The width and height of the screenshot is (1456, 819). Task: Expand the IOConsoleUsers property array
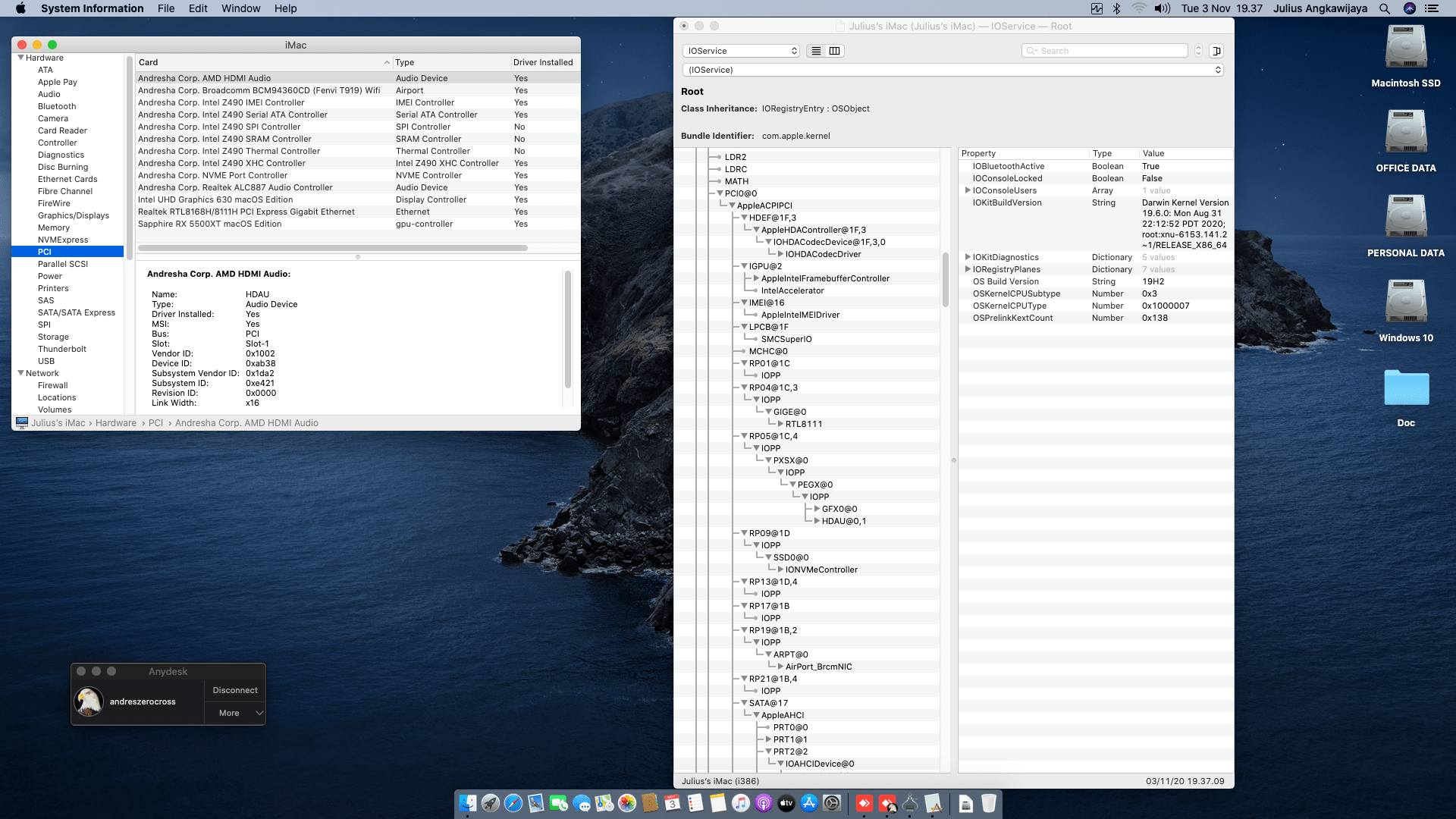[968, 190]
